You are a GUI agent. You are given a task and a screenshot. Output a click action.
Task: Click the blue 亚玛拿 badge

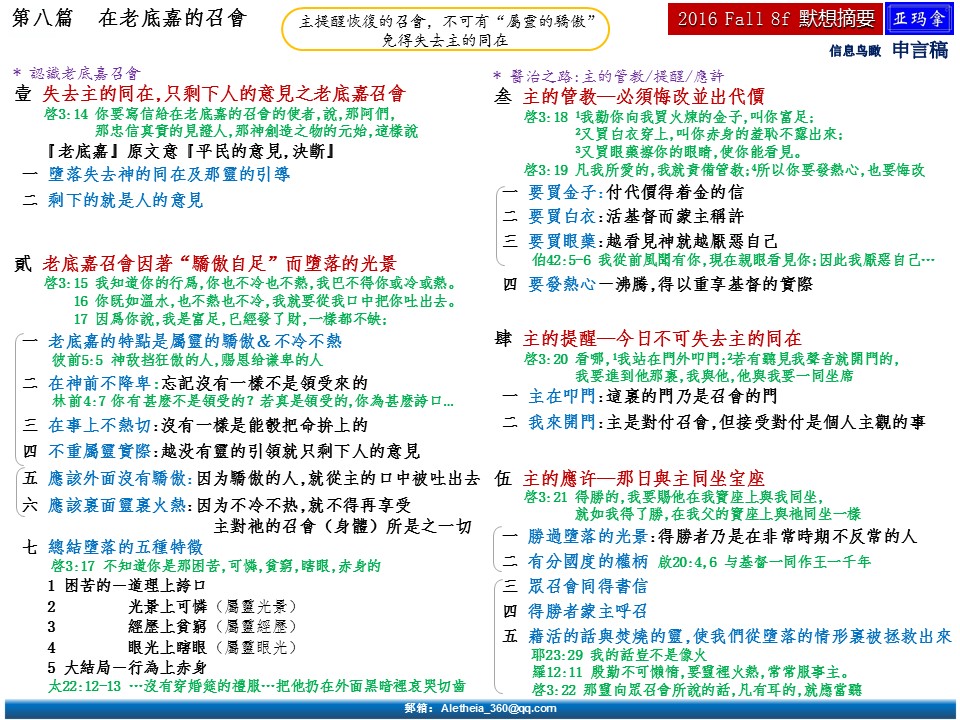coord(919,18)
